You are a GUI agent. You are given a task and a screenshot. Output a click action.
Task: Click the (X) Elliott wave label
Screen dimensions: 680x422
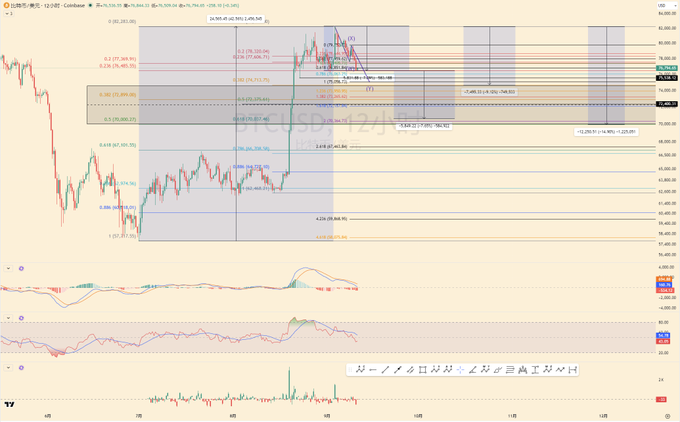(x=351, y=39)
